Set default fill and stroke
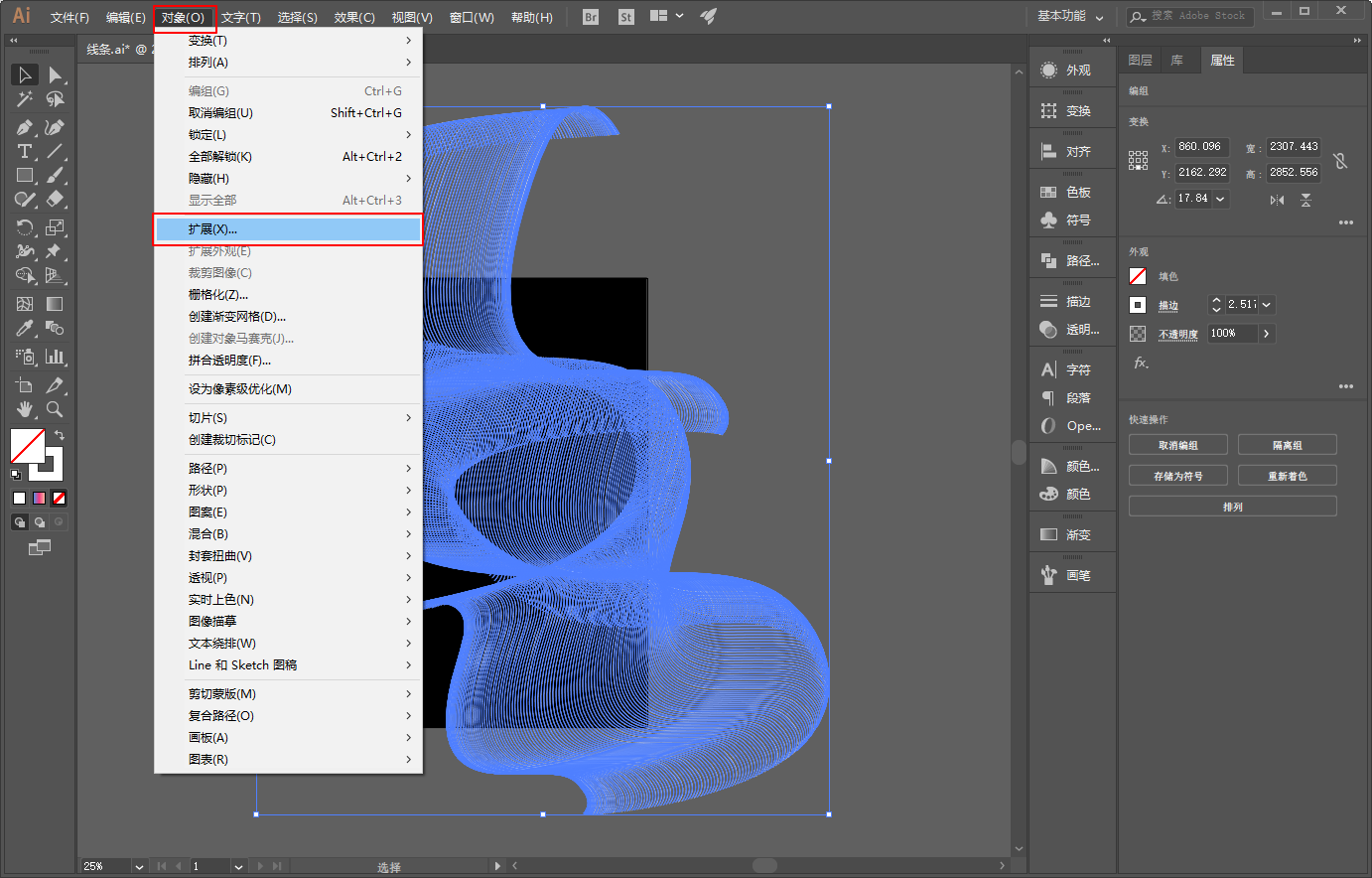The width and height of the screenshot is (1372, 878). 15,475
